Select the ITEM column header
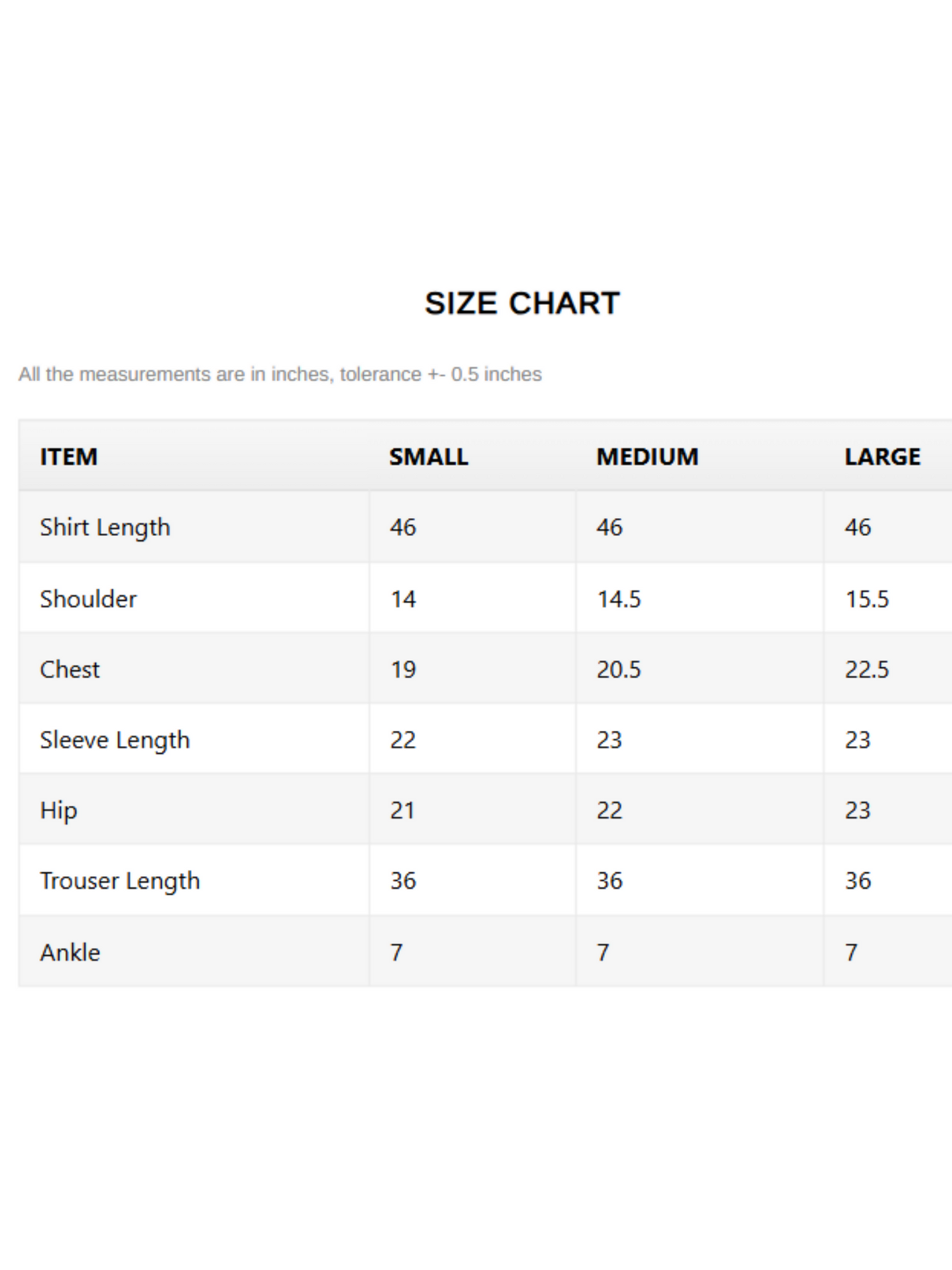 [69, 457]
